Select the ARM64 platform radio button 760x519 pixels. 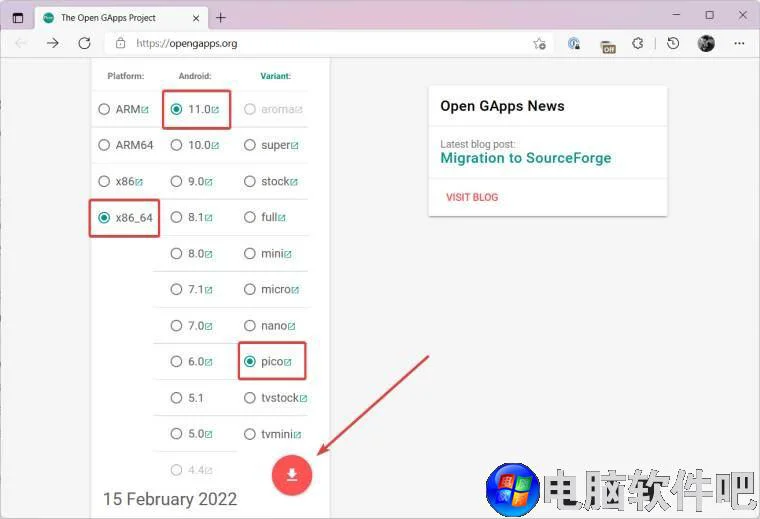(x=104, y=145)
